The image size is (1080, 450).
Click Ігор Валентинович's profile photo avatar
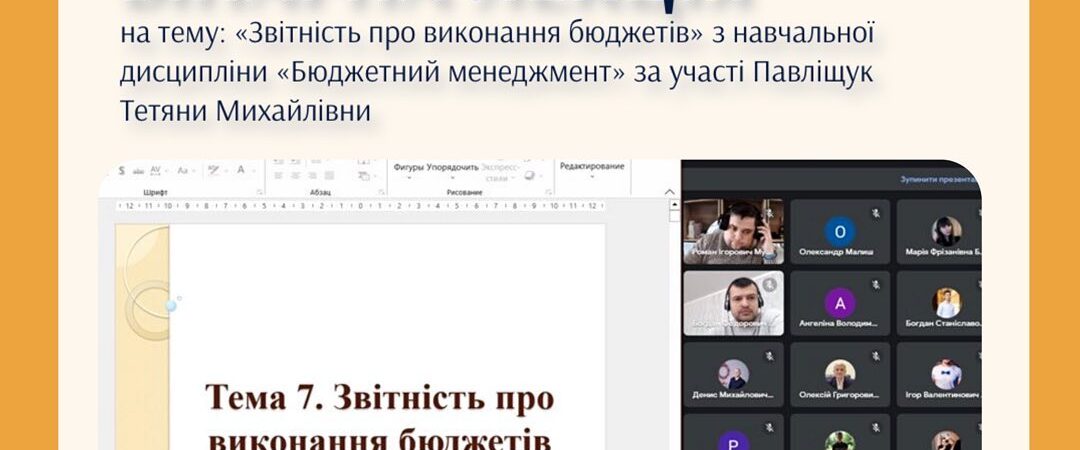946,375
